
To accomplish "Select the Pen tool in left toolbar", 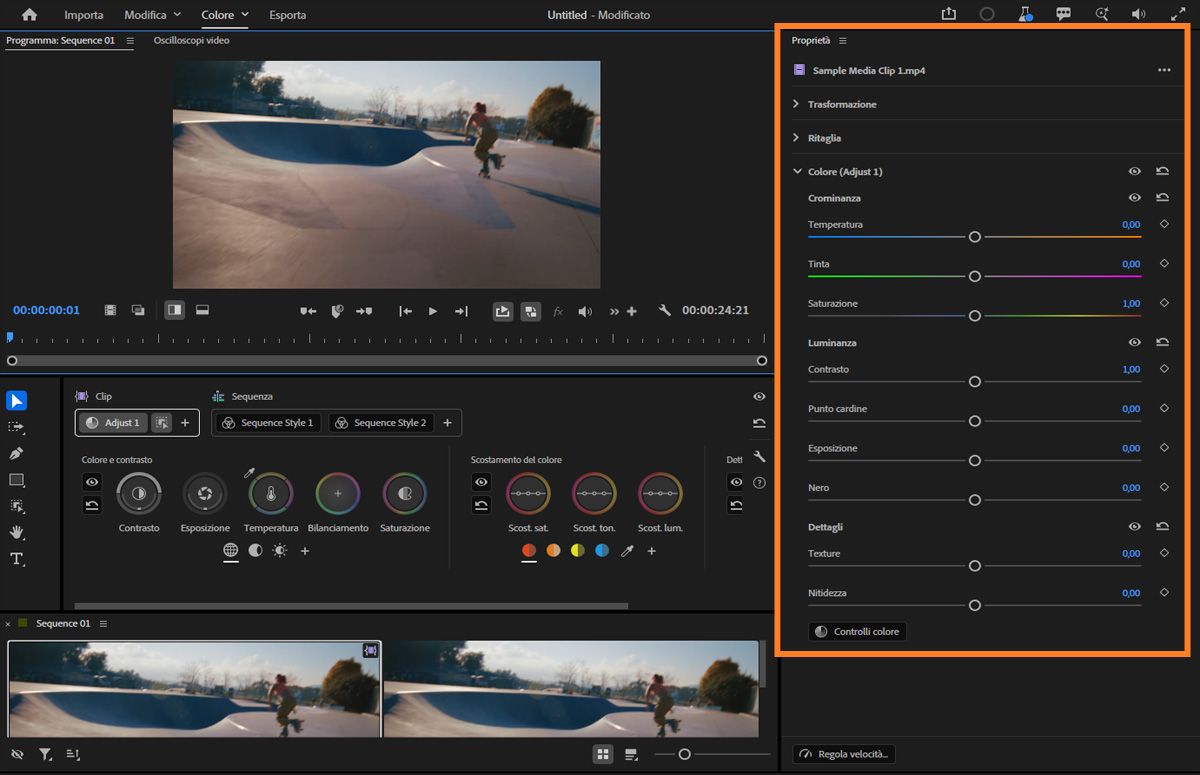I will click(x=16, y=453).
